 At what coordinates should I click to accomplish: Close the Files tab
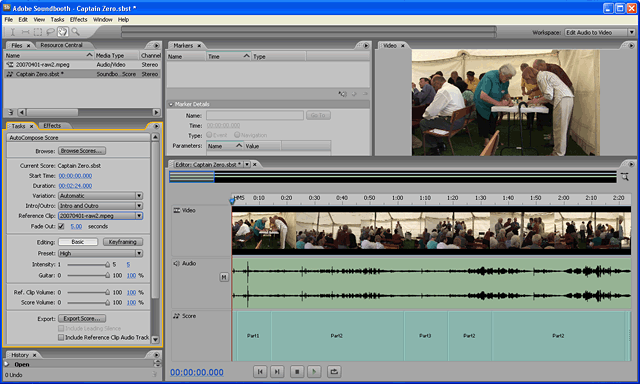coord(28,46)
